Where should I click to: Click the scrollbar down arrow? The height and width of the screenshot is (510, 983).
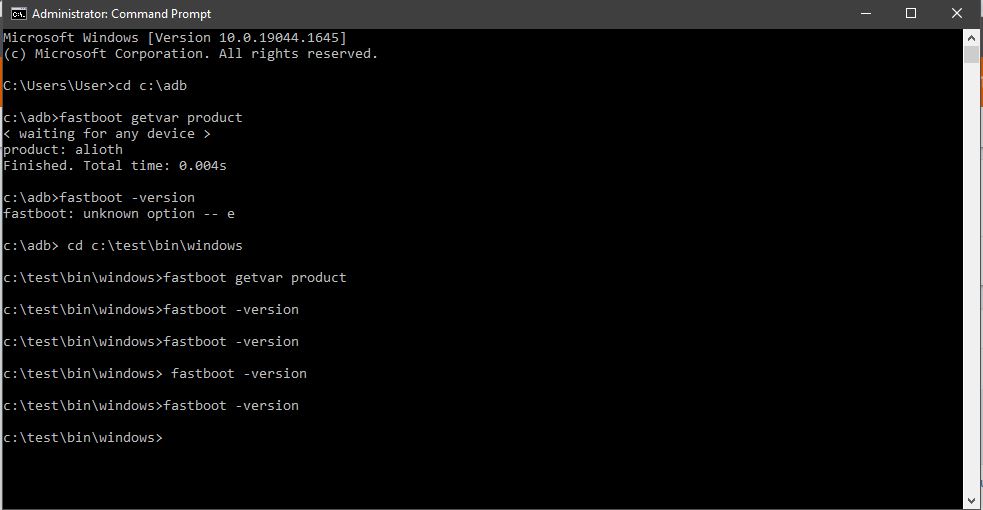point(971,500)
